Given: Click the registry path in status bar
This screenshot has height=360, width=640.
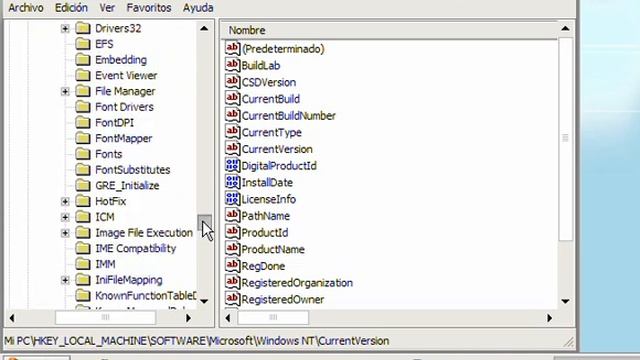Looking at the screenshot, I should 197,341.
